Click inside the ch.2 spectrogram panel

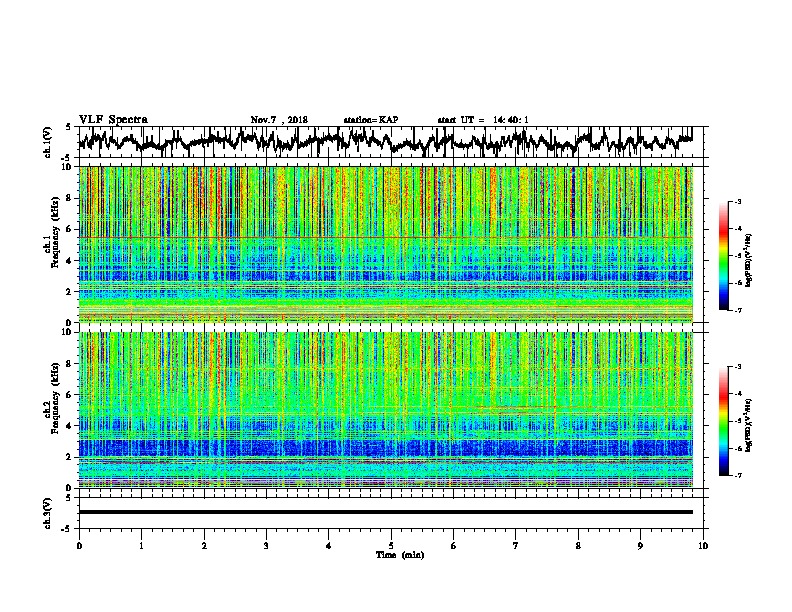coord(386,410)
